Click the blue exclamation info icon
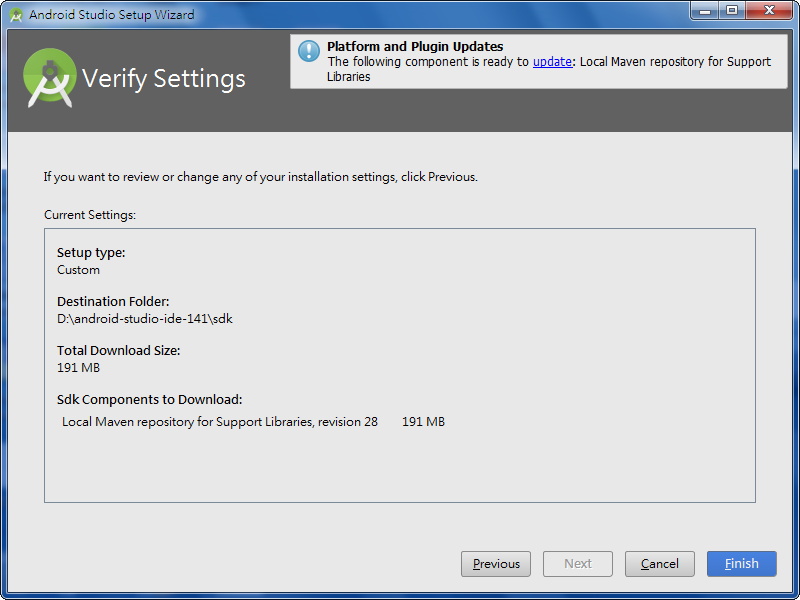 (309, 51)
